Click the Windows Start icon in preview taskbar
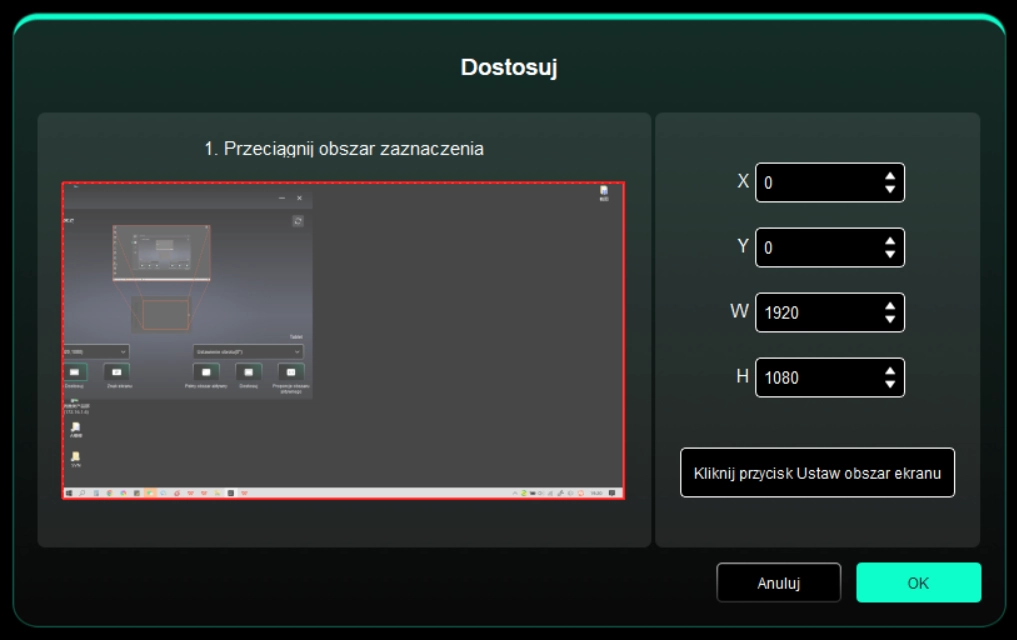 tap(69, 493)
